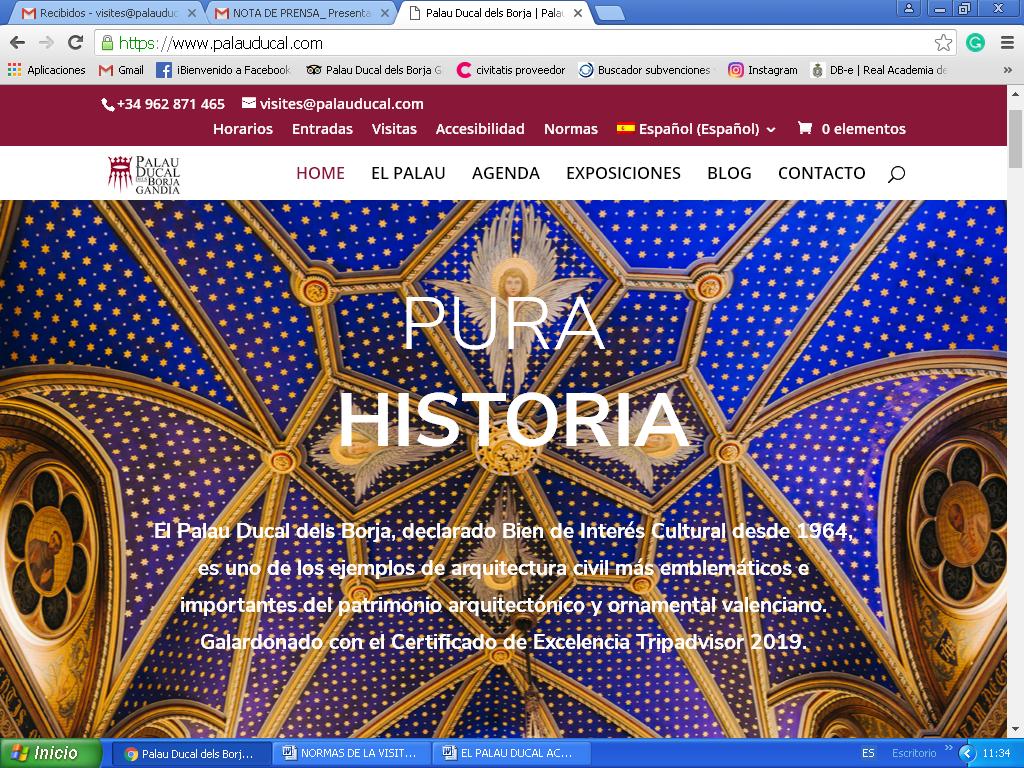Click the Chrome user profile button

pyautogui.click(x=908, y=8)
